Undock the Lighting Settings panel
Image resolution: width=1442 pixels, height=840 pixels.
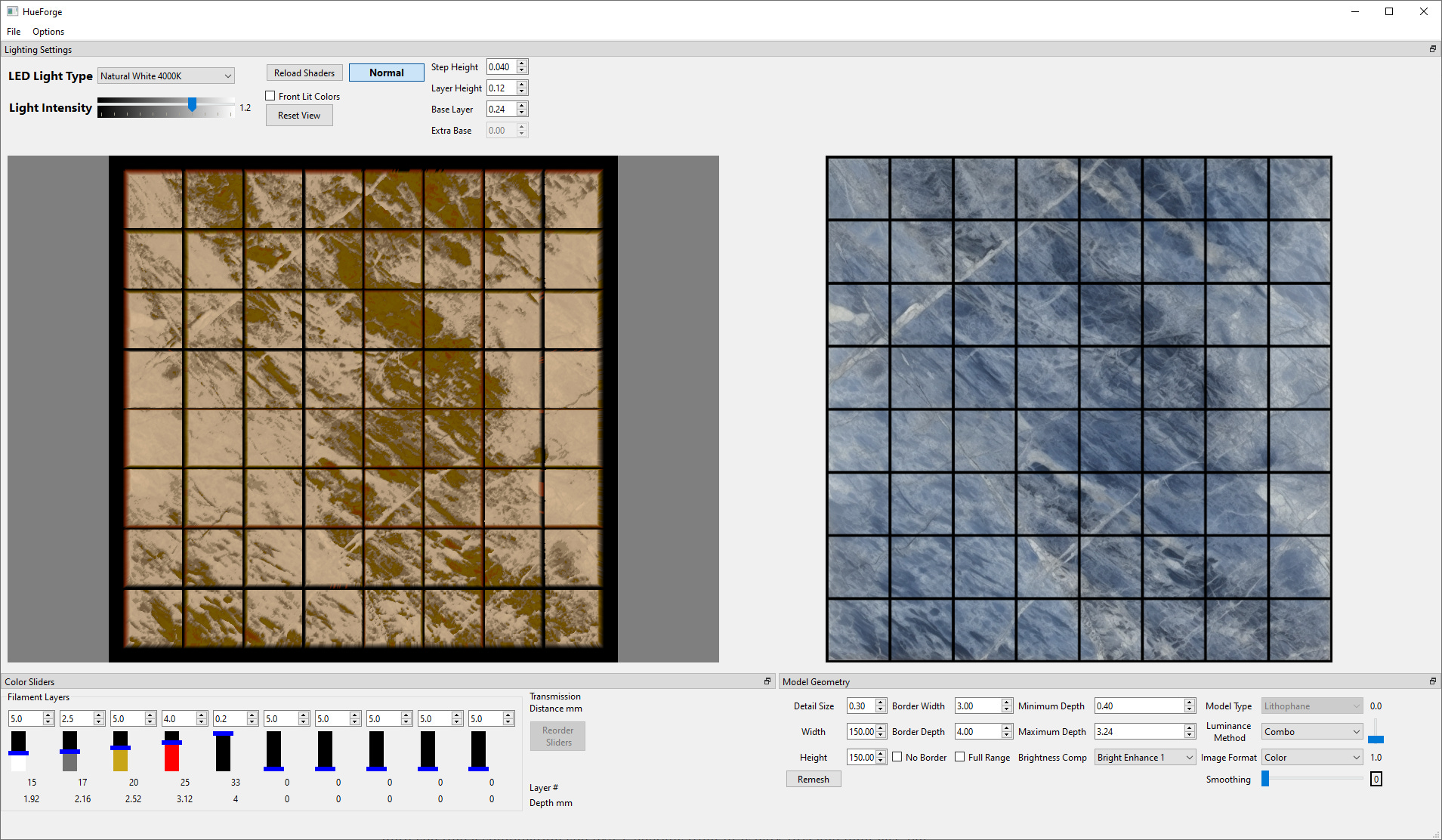(x=1431, y=48)
